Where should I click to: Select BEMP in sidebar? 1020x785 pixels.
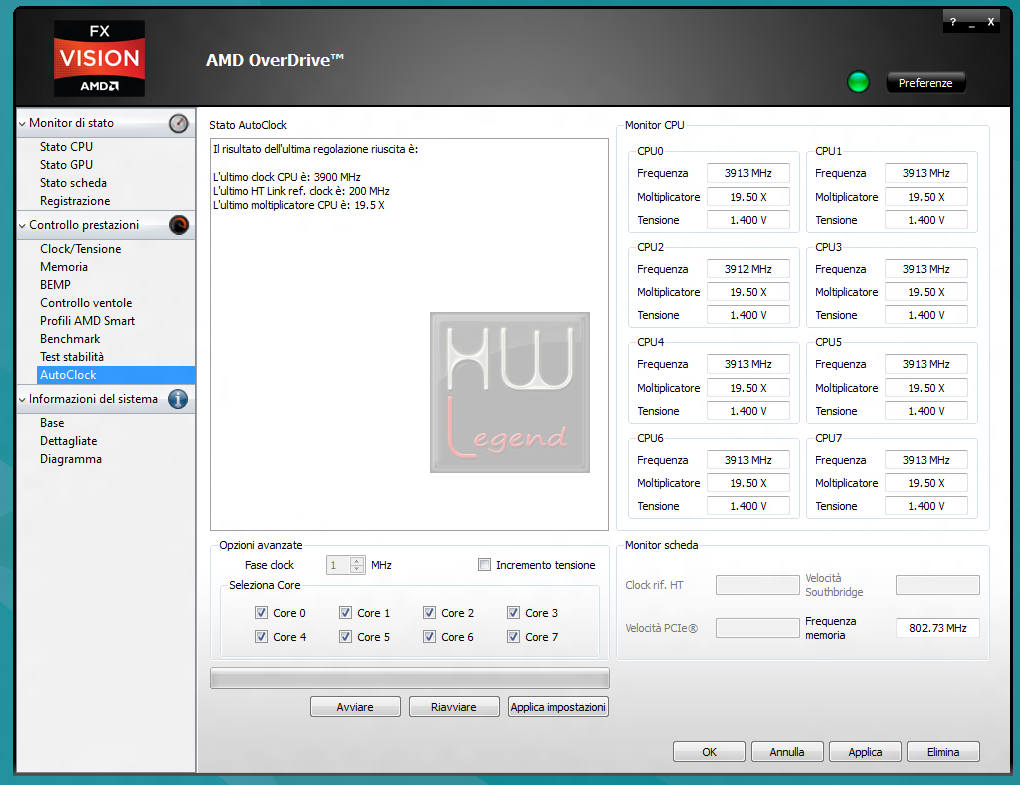tap(55, 285)
